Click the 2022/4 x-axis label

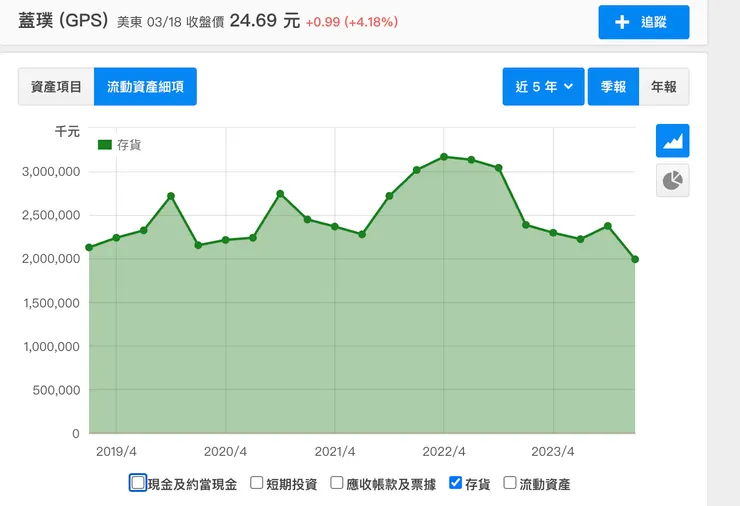pos(444,452)
